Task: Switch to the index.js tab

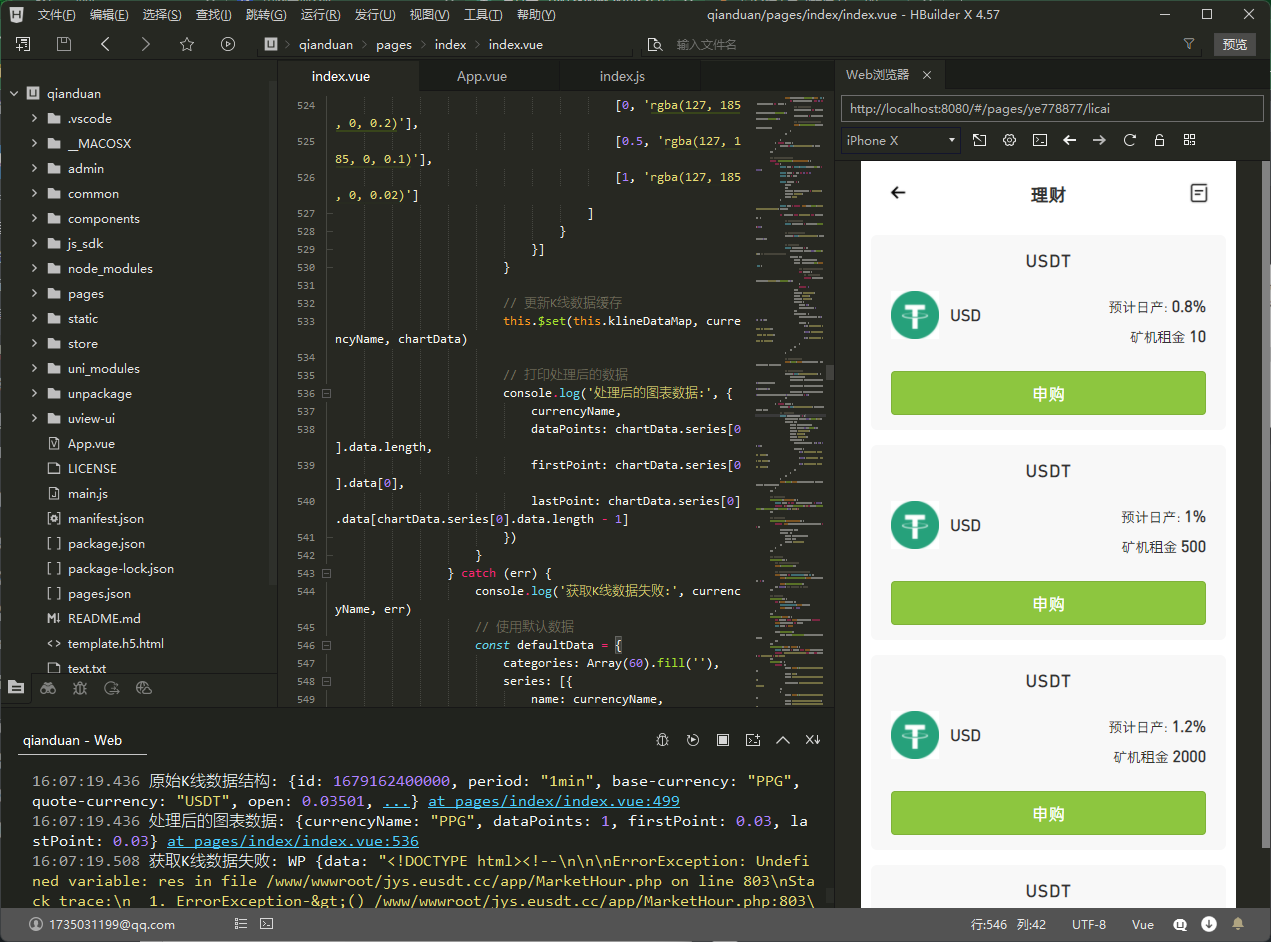Action: click(622, 76)
